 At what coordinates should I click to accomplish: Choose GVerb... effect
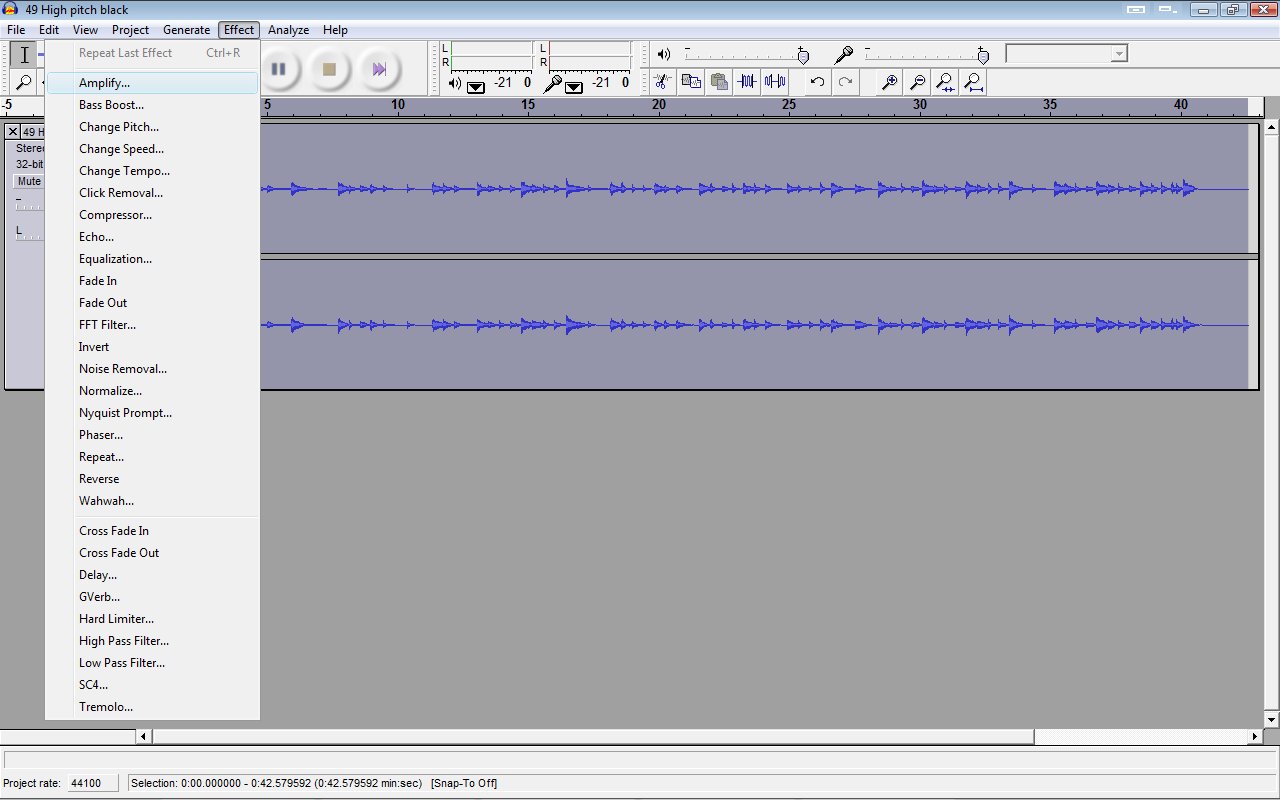click(x=152, y=597)
